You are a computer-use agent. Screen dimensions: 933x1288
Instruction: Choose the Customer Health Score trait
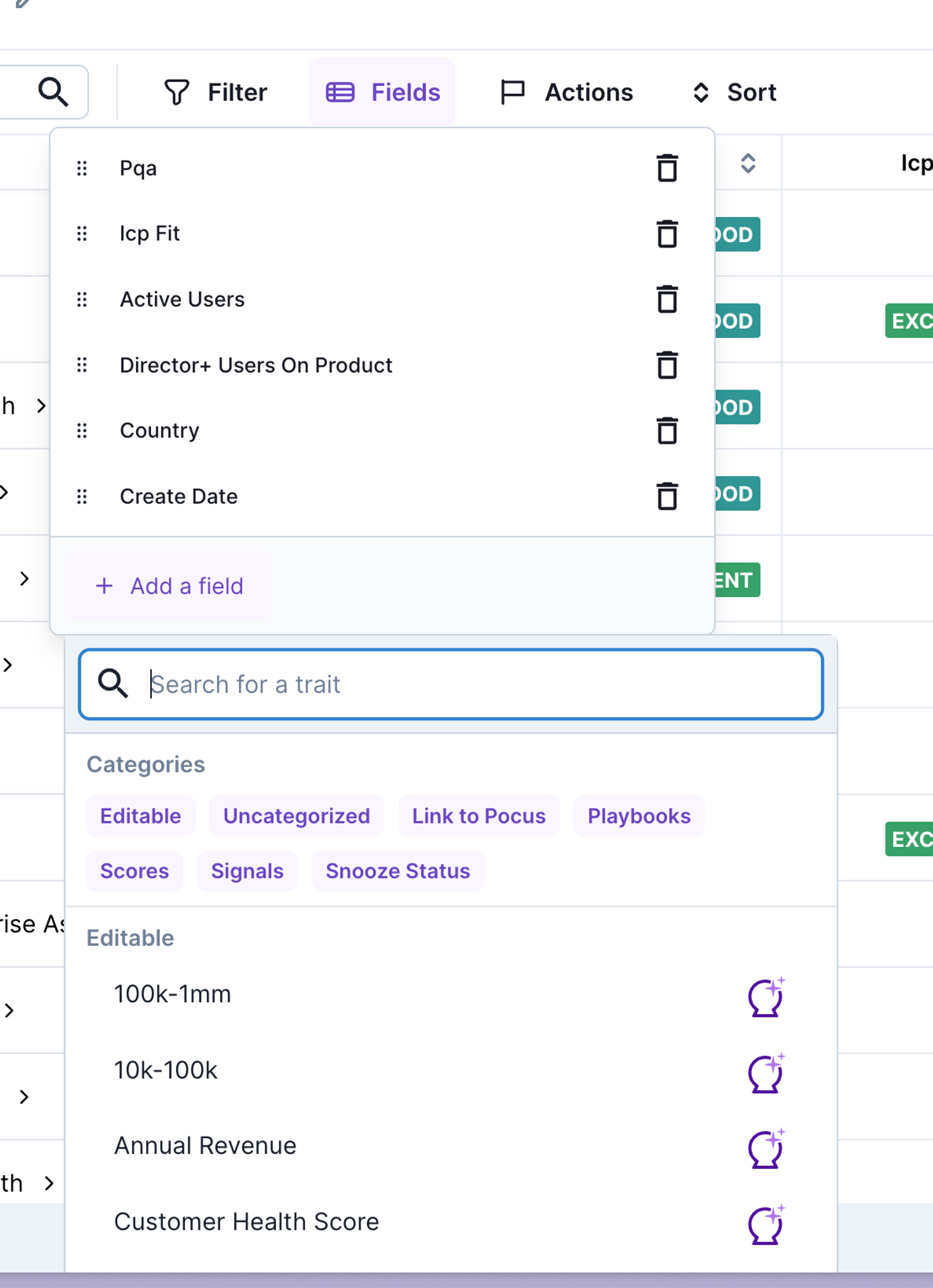[246, 1222]
